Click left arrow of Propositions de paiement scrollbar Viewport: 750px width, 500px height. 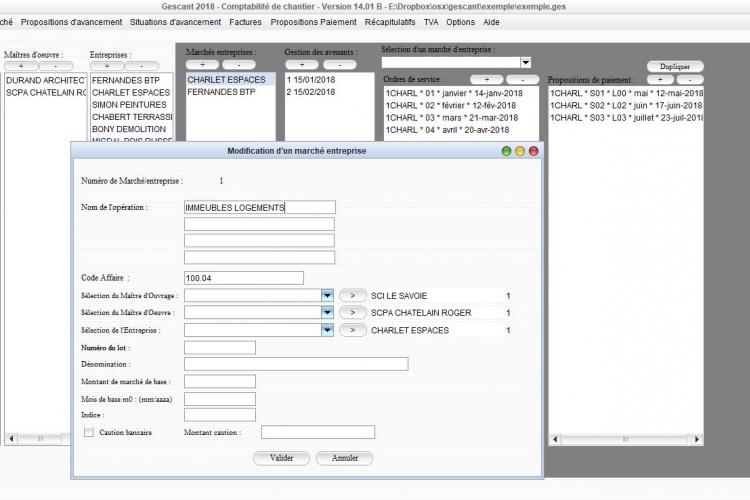555,439
